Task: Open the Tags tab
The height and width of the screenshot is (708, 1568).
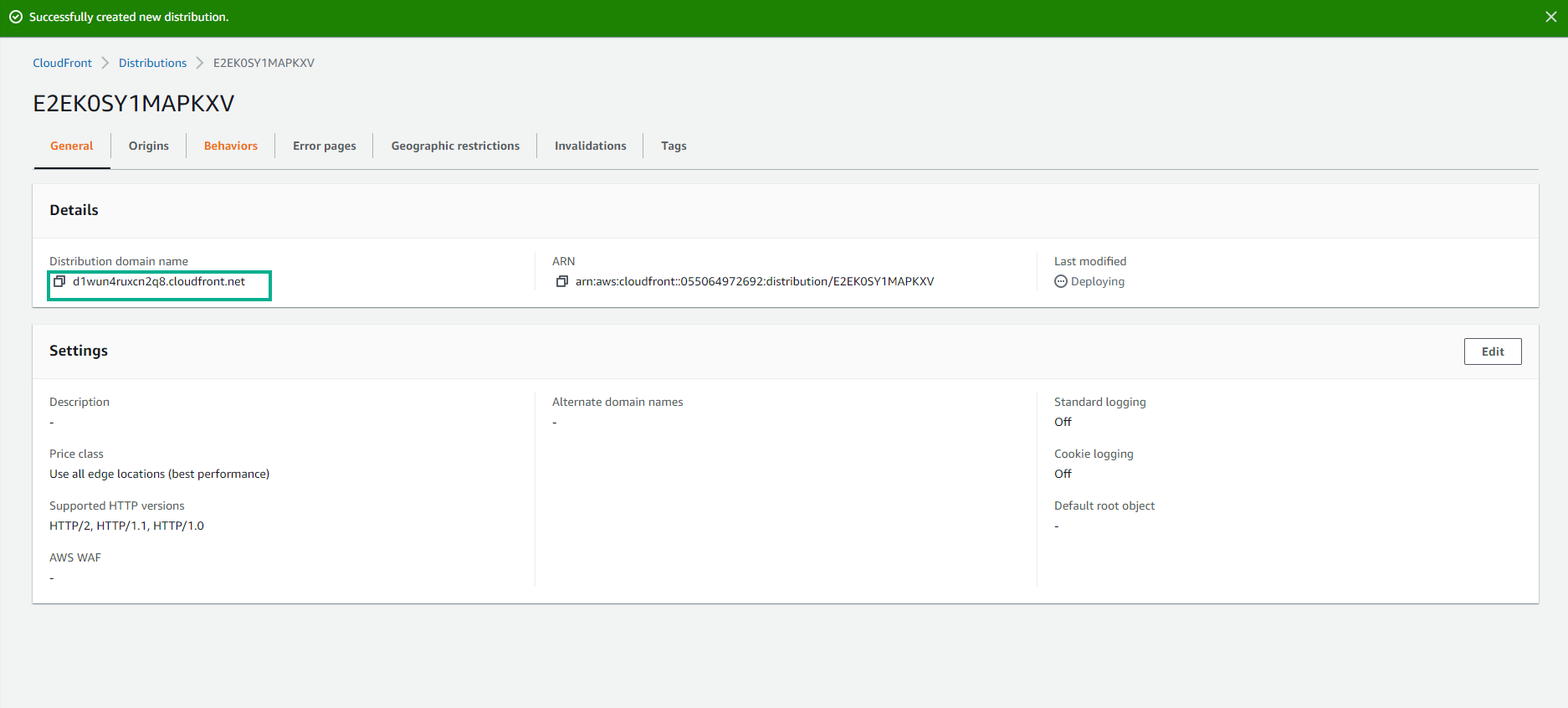Action: (674, 146)
